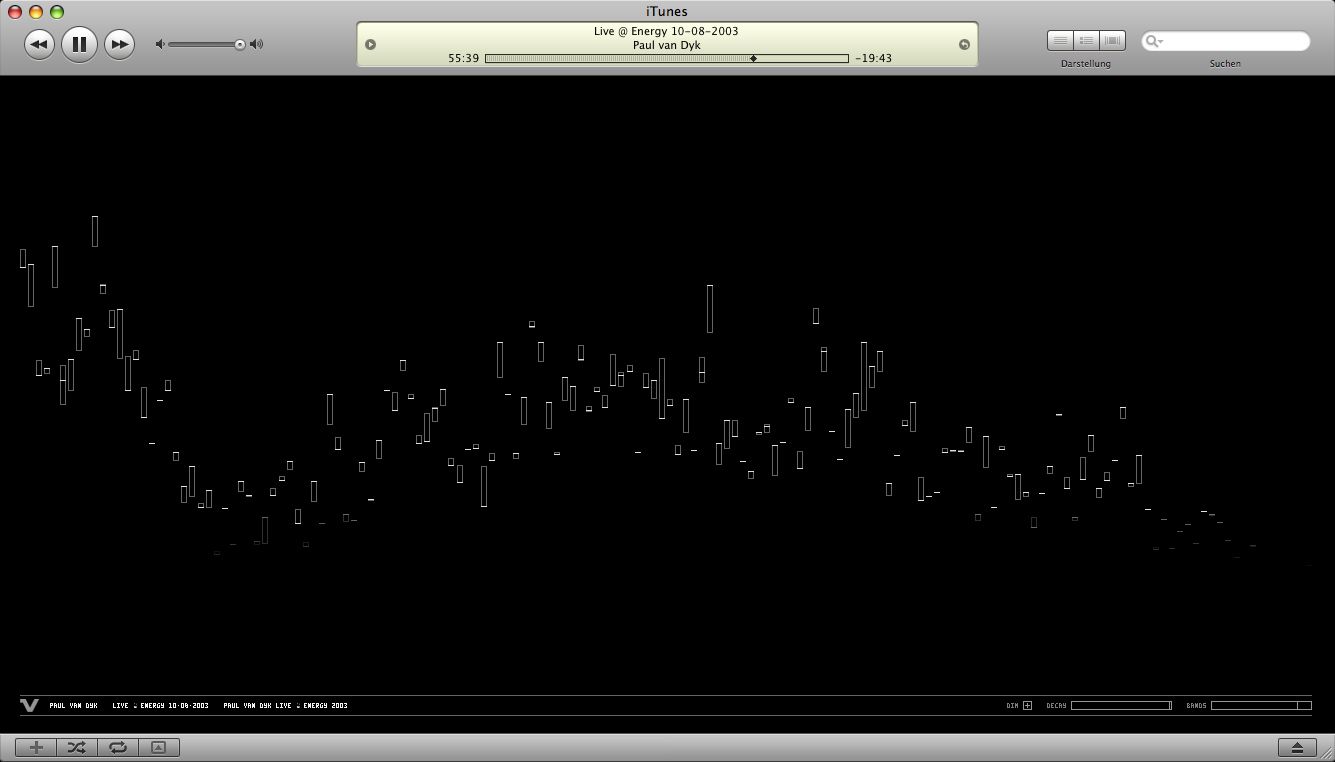Open the search magnifier dropdown
This screenshot has height=762, width=1335.
coord(1154,41)
